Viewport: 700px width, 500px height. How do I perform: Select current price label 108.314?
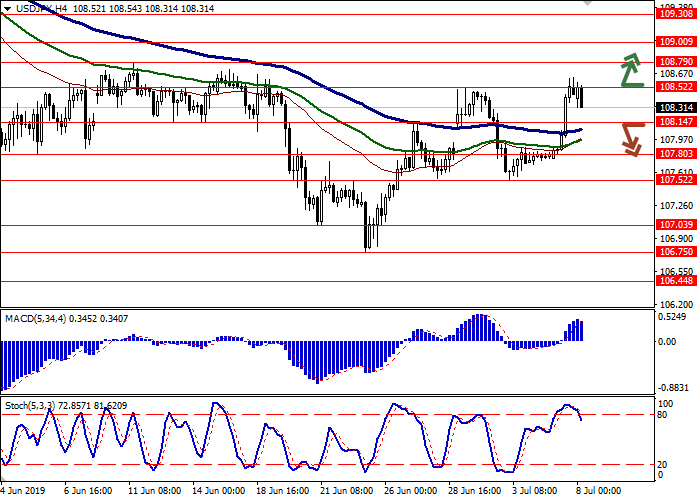pos(676,107)
